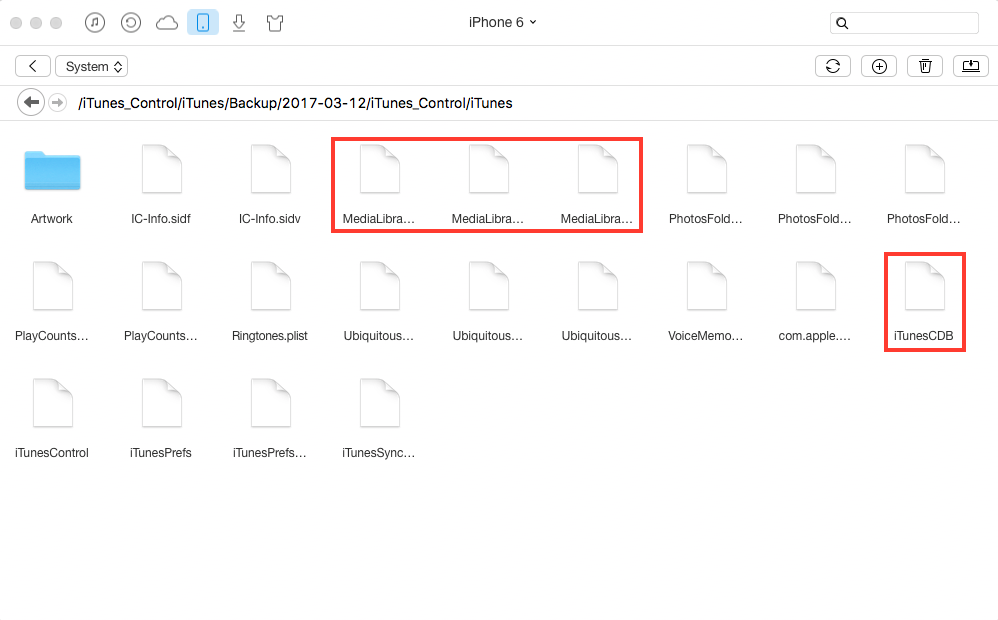Go back with the path arrow

(31, 102)
